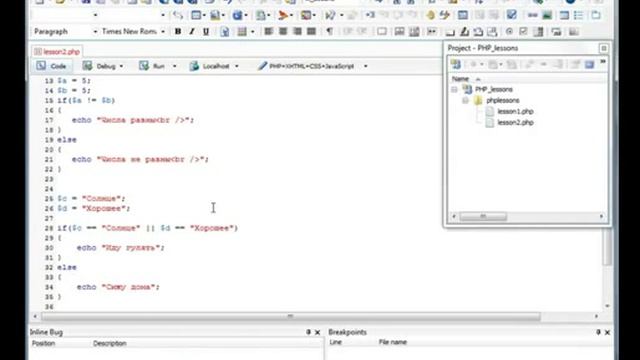The width and height of the screenshot is (640, 360).
Task: Click the Debug button
Action: (x=99, y=66)
